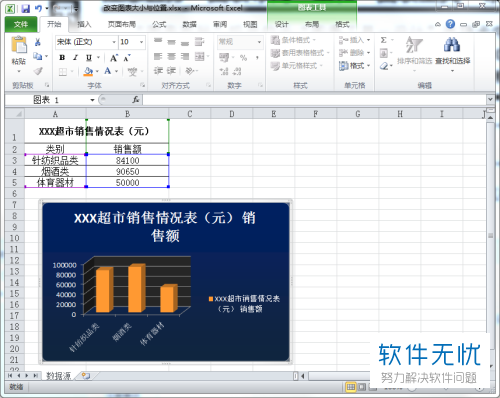
Task: Decrease font size with the small A
Action: coord(126,58)
